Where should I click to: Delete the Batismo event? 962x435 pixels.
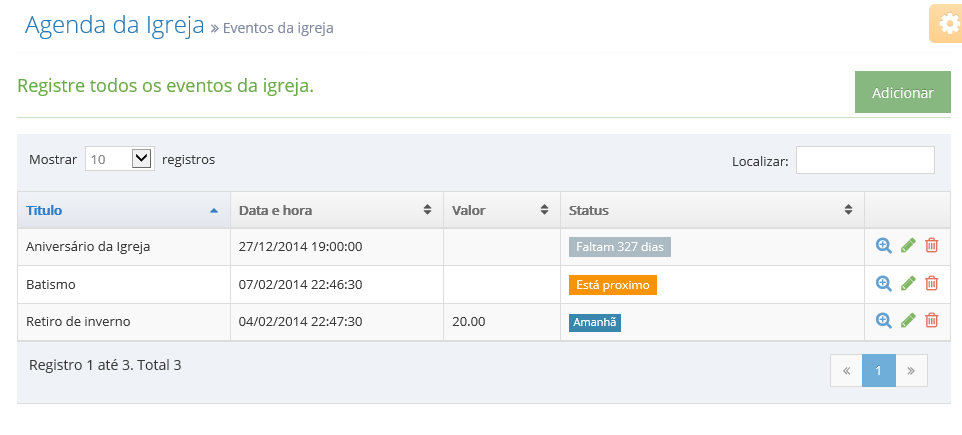(931, 283)
